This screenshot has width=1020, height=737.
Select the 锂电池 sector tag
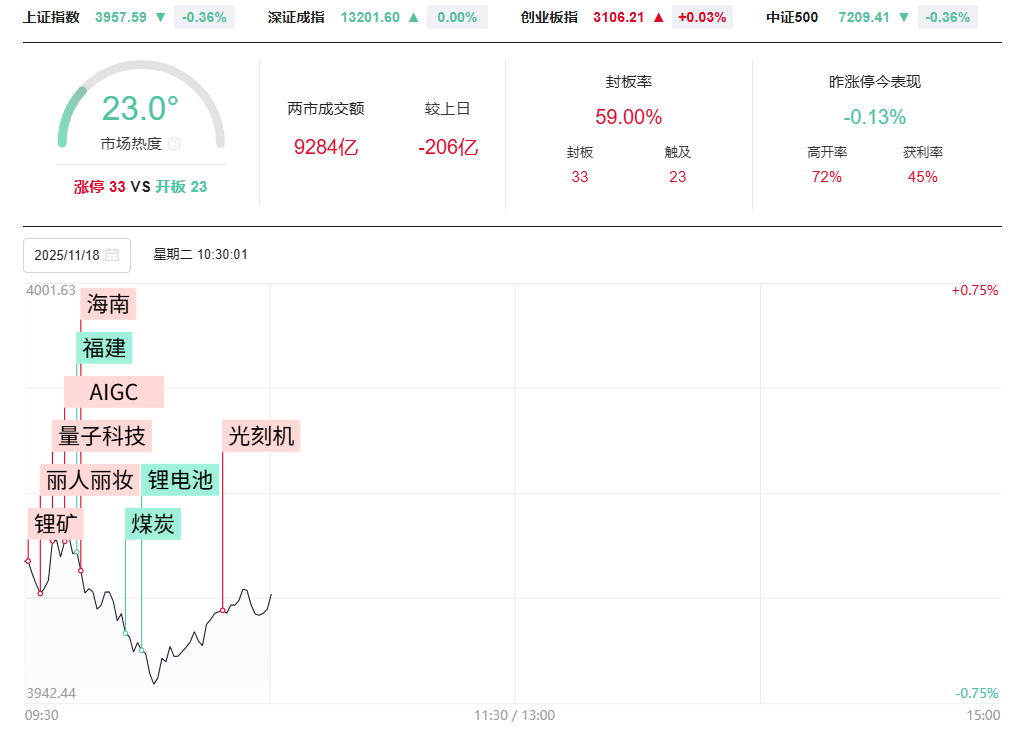tap(181, 480)
